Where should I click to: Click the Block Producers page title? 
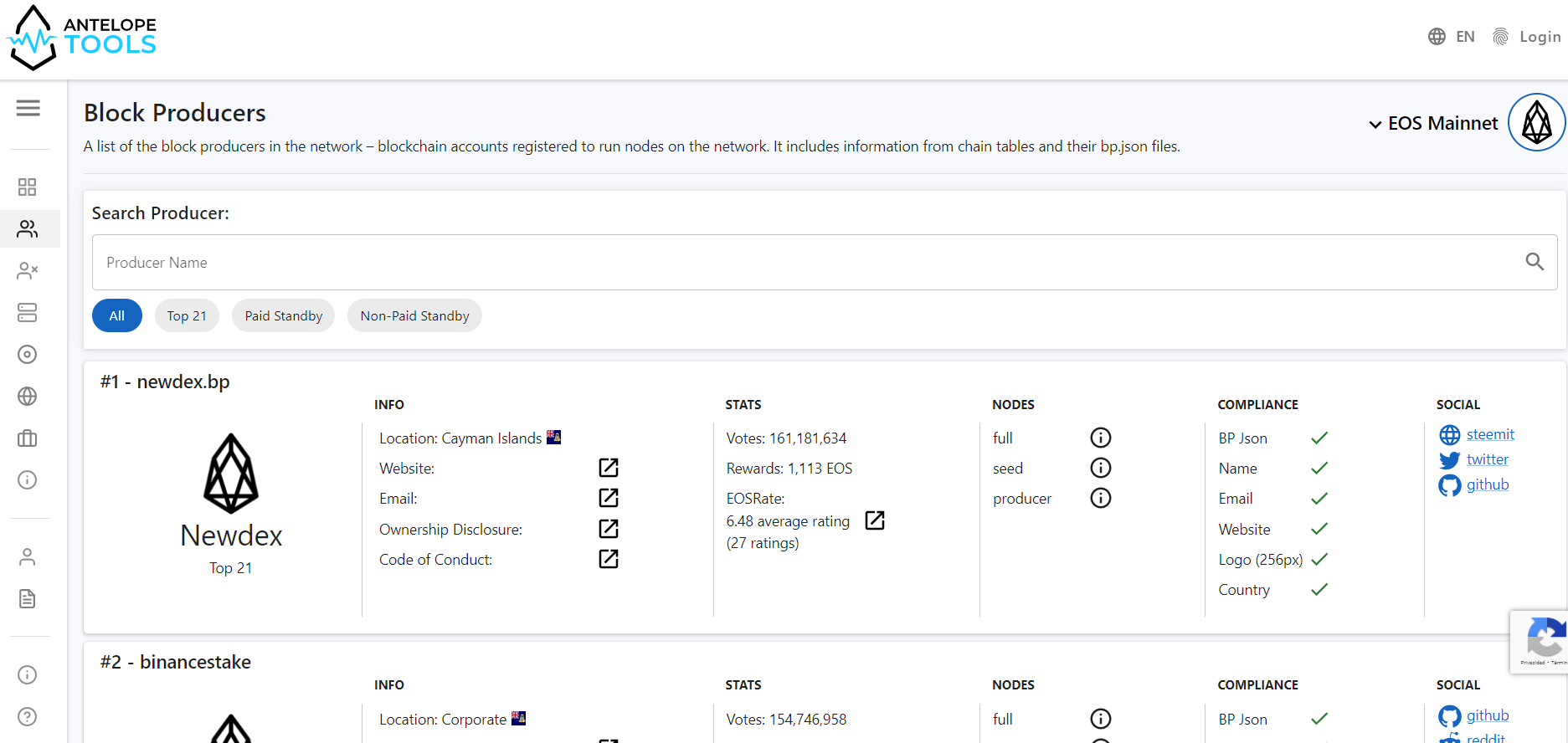(x=175, y=112)
